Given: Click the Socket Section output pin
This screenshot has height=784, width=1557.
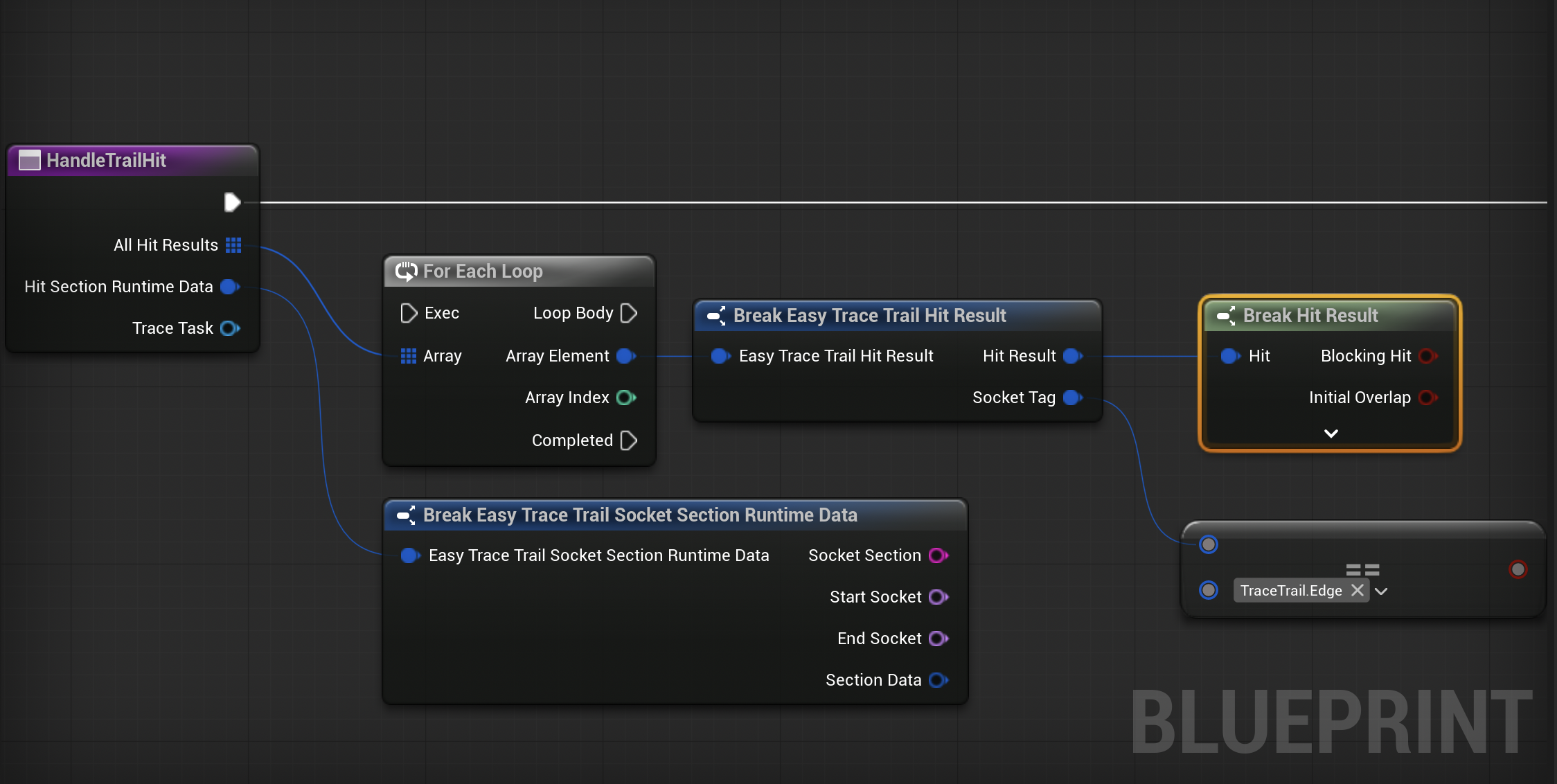Looking at the screenshot, I should (938, 555).
